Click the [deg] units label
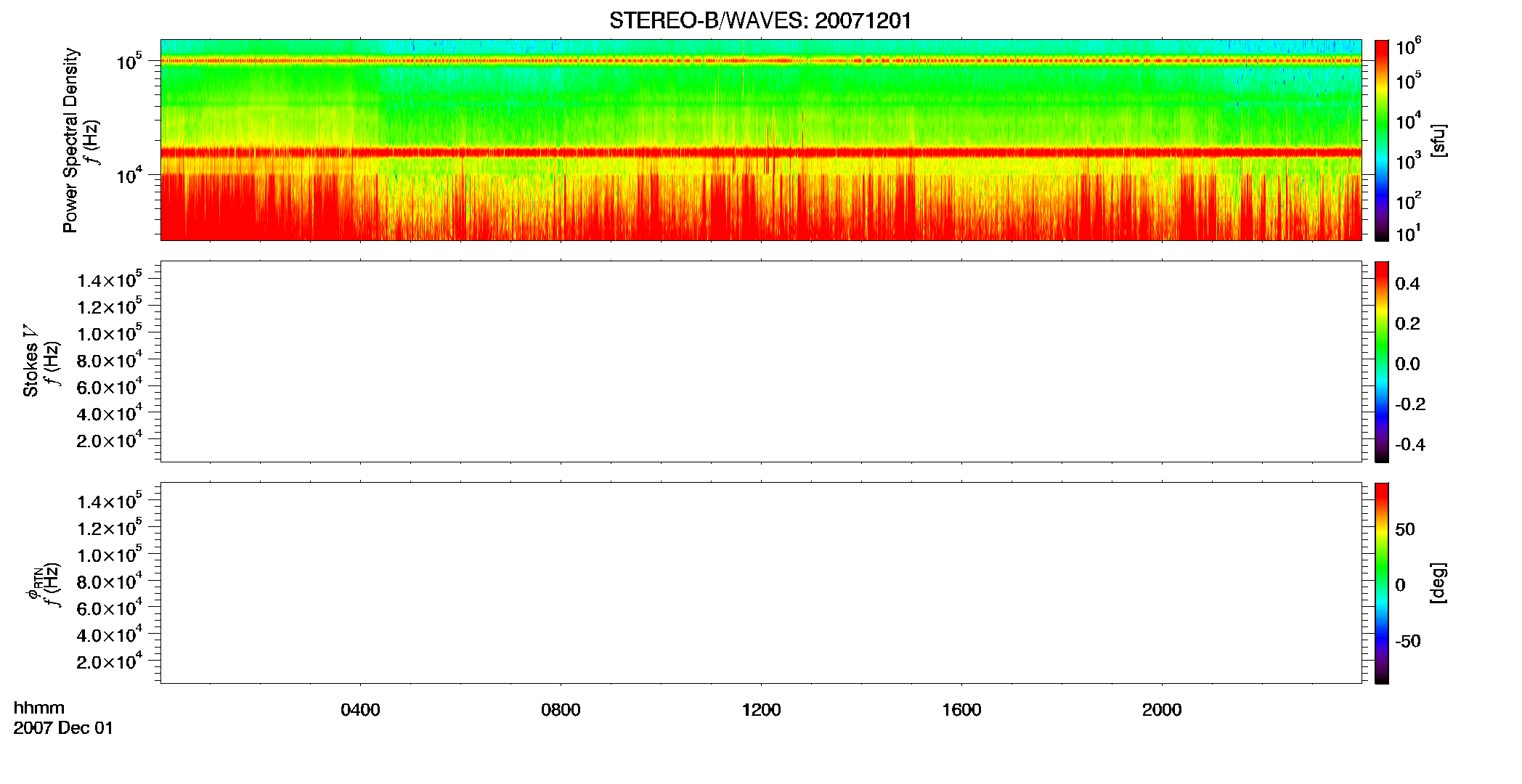This screenshot has height=784, width=1522. pyautogui.click(x=1438, y=583)
